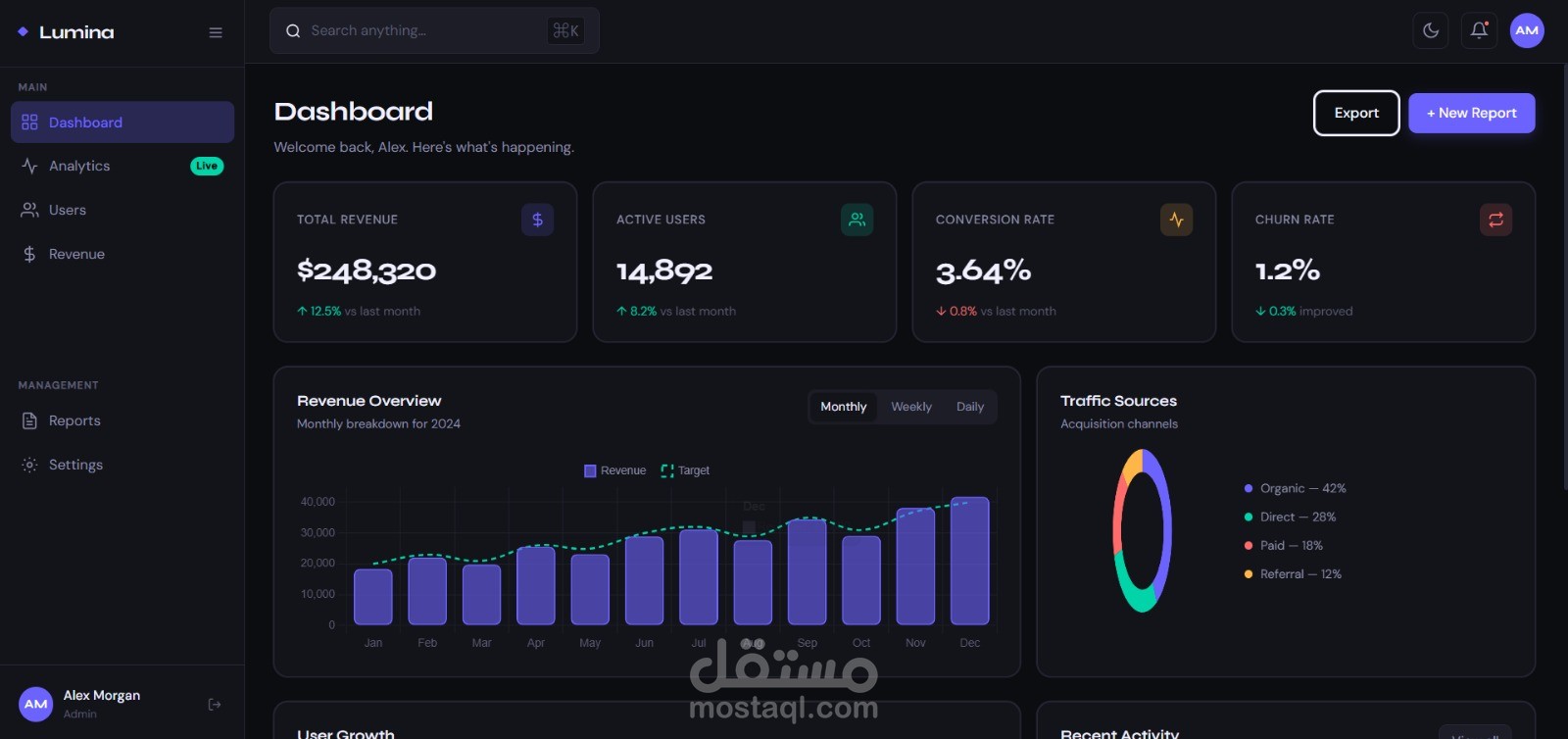
Task: Open AM profile avatar in top bar
Action: [1527, 30]
